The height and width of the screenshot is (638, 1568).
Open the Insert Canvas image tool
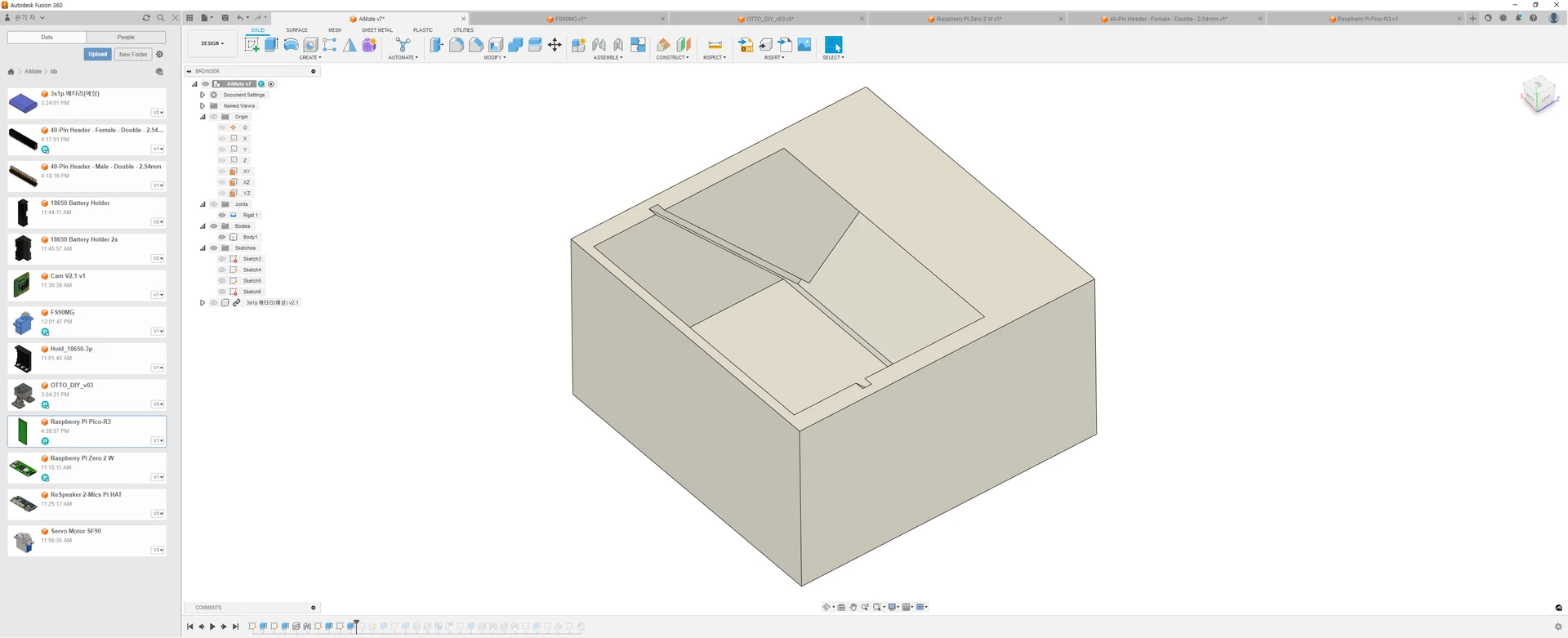(x=804, y=45)
